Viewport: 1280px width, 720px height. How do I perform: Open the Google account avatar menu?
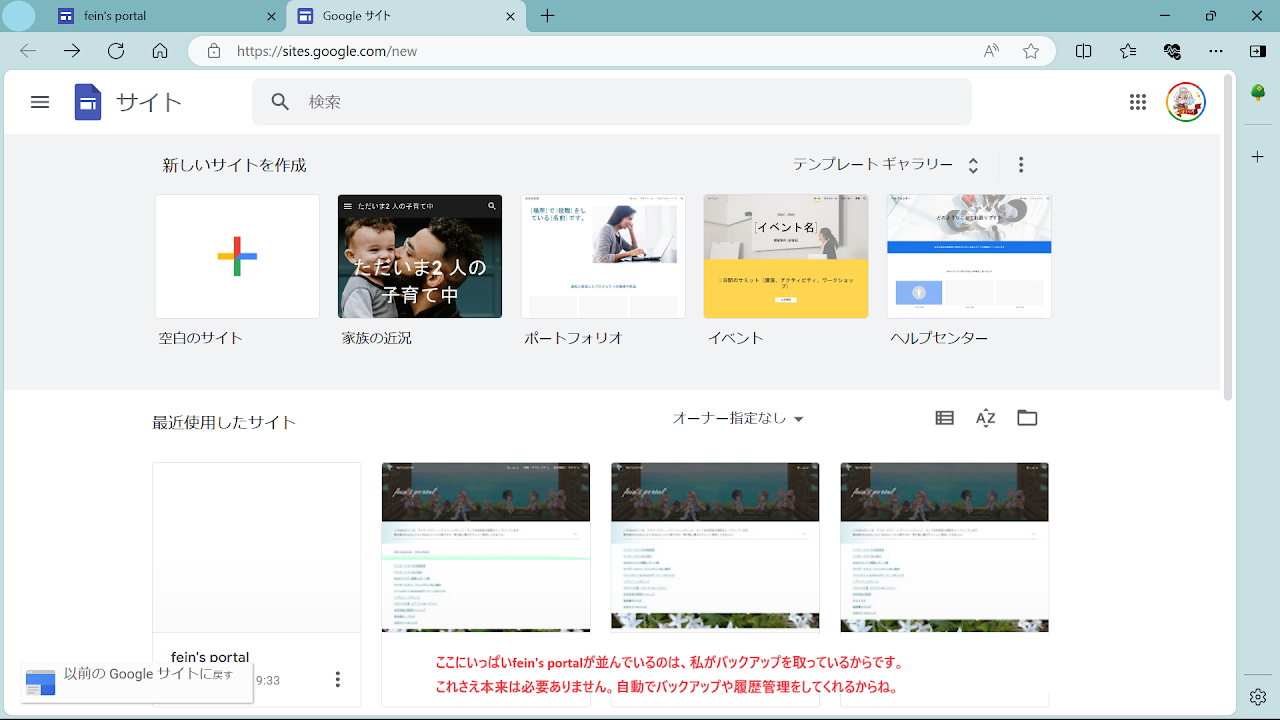(1186, 102)
